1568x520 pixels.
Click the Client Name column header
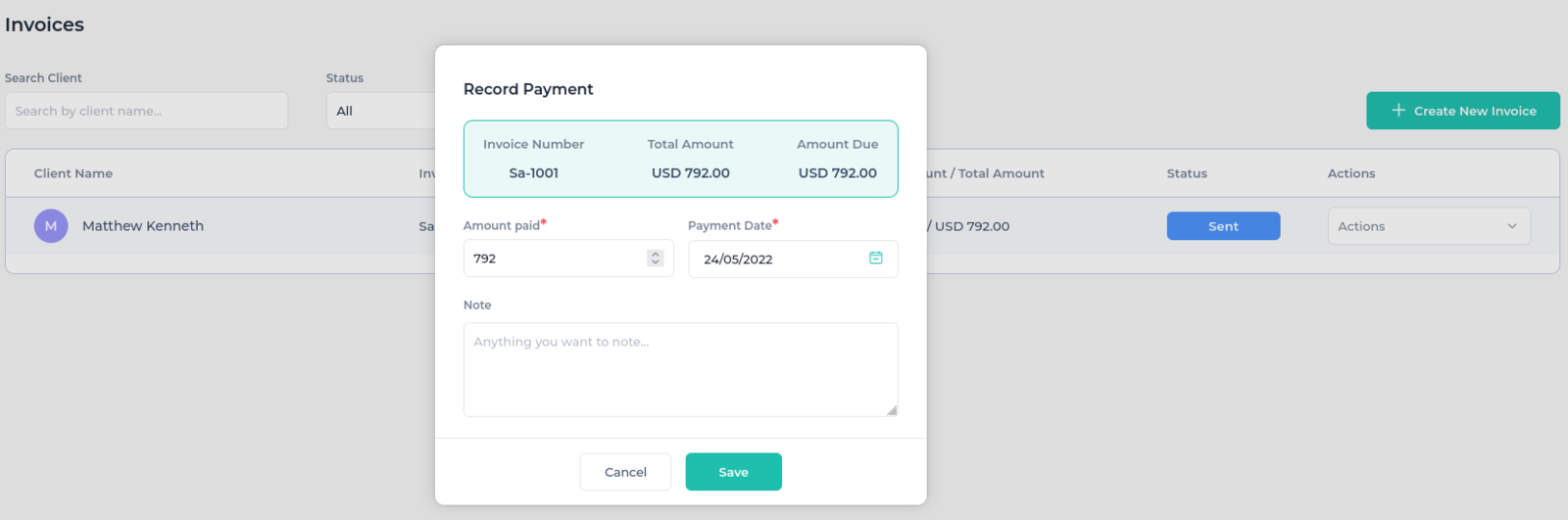(73, 173)
